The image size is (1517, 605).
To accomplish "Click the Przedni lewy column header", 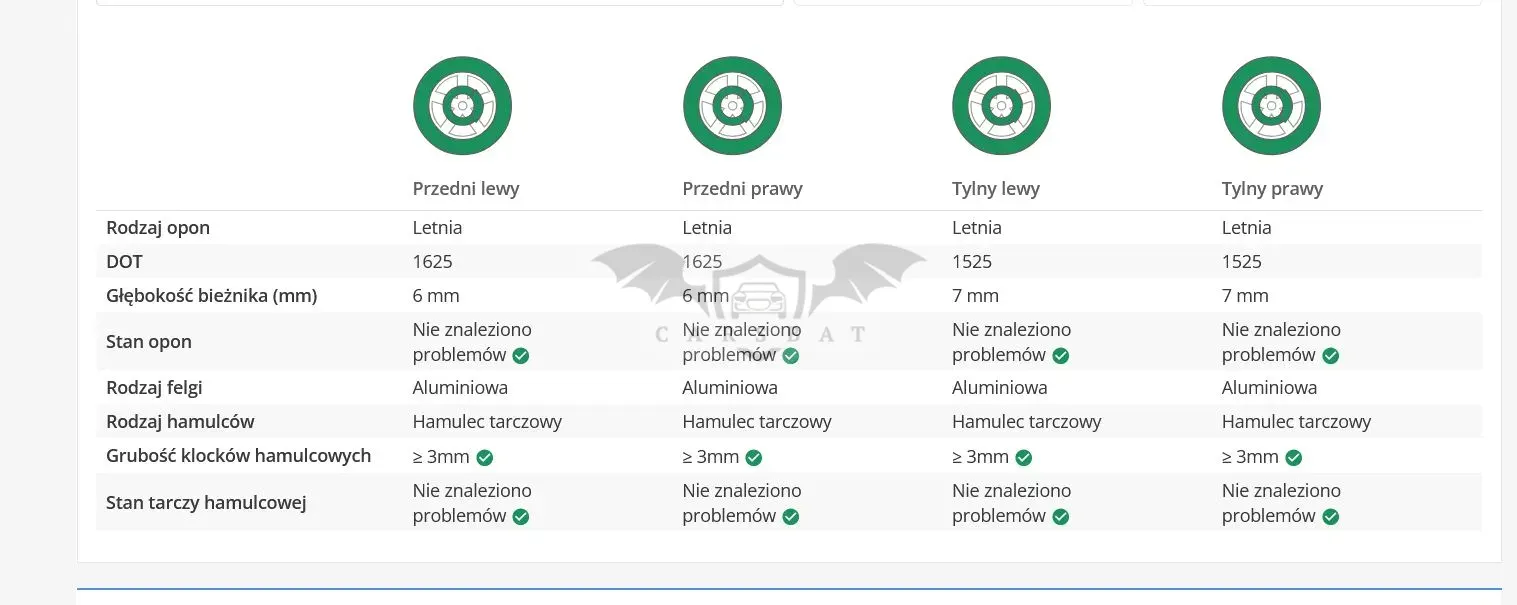I will coord(466,189).
